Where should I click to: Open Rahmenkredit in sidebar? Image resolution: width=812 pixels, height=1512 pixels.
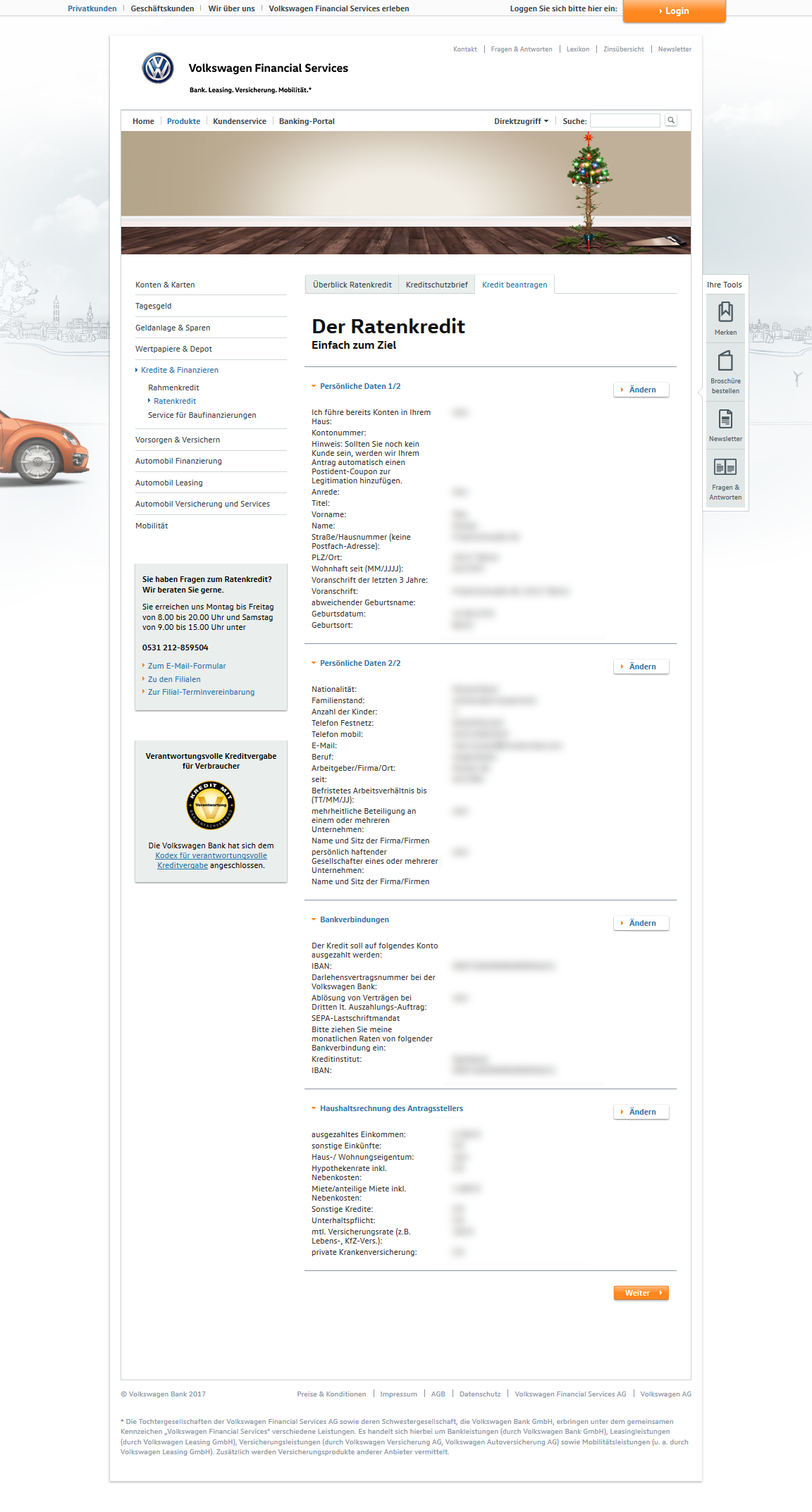173,388
